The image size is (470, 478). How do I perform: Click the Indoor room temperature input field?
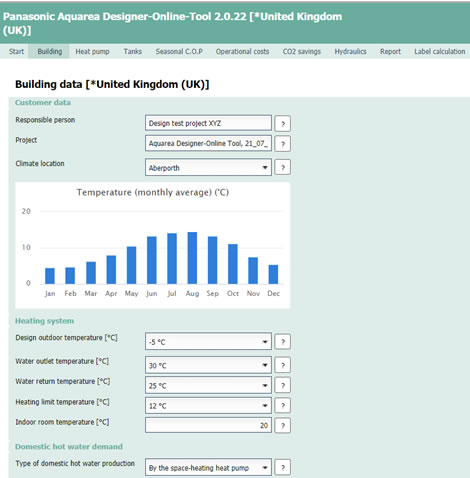point(208,425)
